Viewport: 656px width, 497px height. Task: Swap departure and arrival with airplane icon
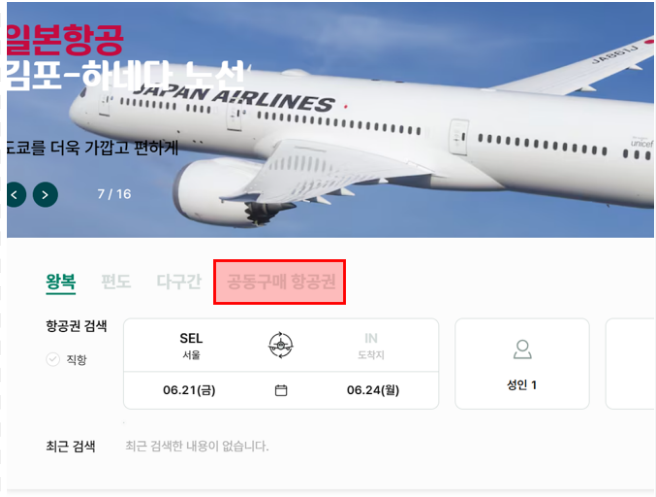click(281, 345)
